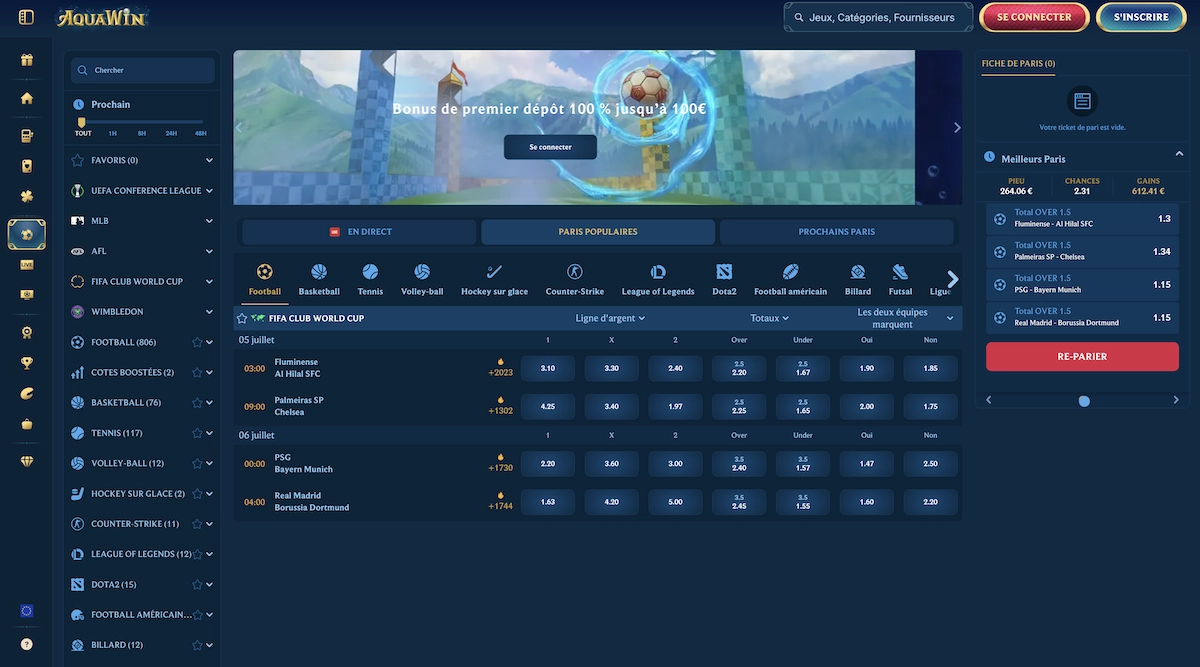Toggle the sidebar collapse icon beside logo
The height and width of the screenshot is (667, 1200).
(26, 17)
